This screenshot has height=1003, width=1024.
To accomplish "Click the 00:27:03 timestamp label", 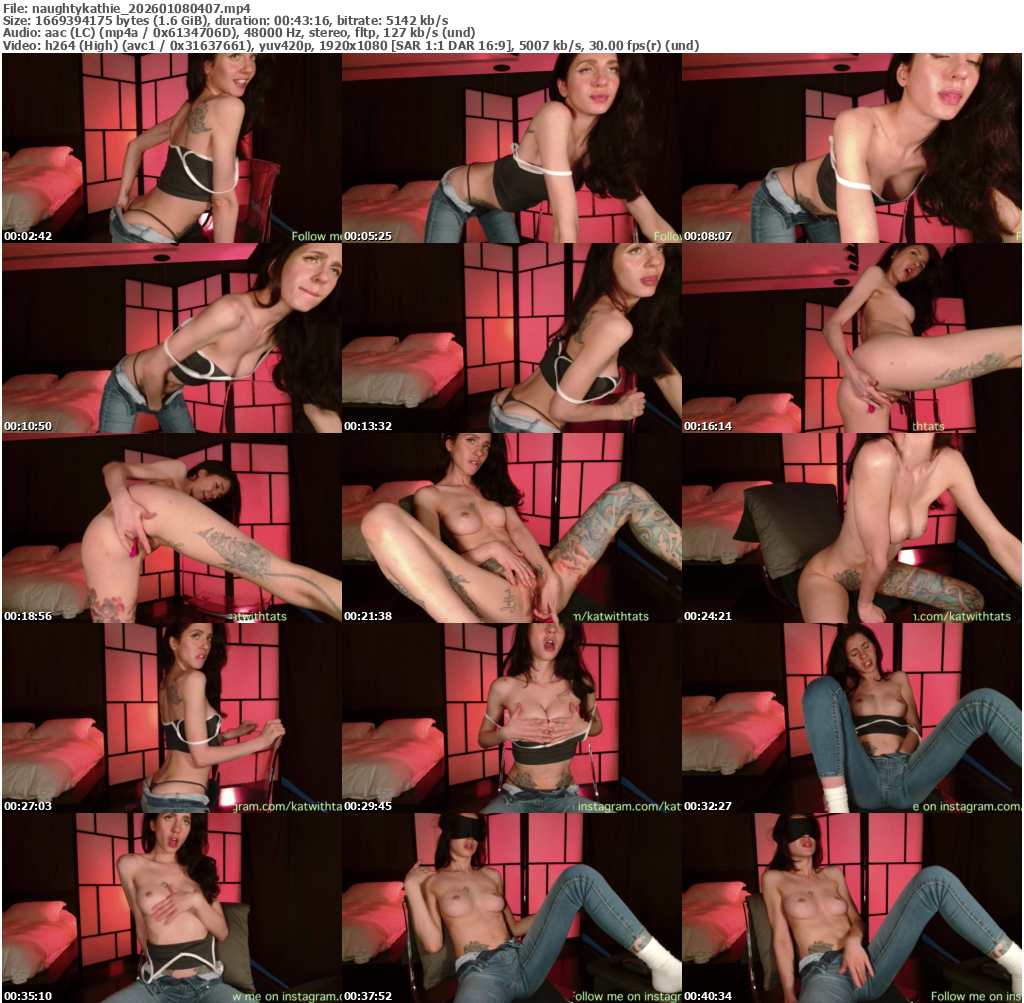I will [x=27, y=806].
